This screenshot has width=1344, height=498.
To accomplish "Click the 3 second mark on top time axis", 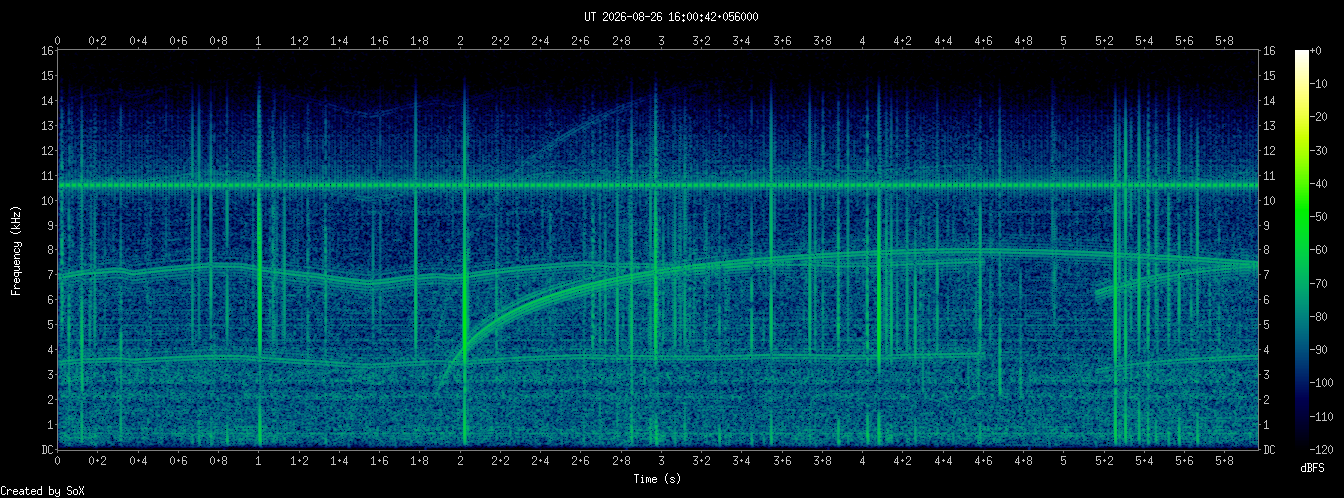I will coord(661,40).
